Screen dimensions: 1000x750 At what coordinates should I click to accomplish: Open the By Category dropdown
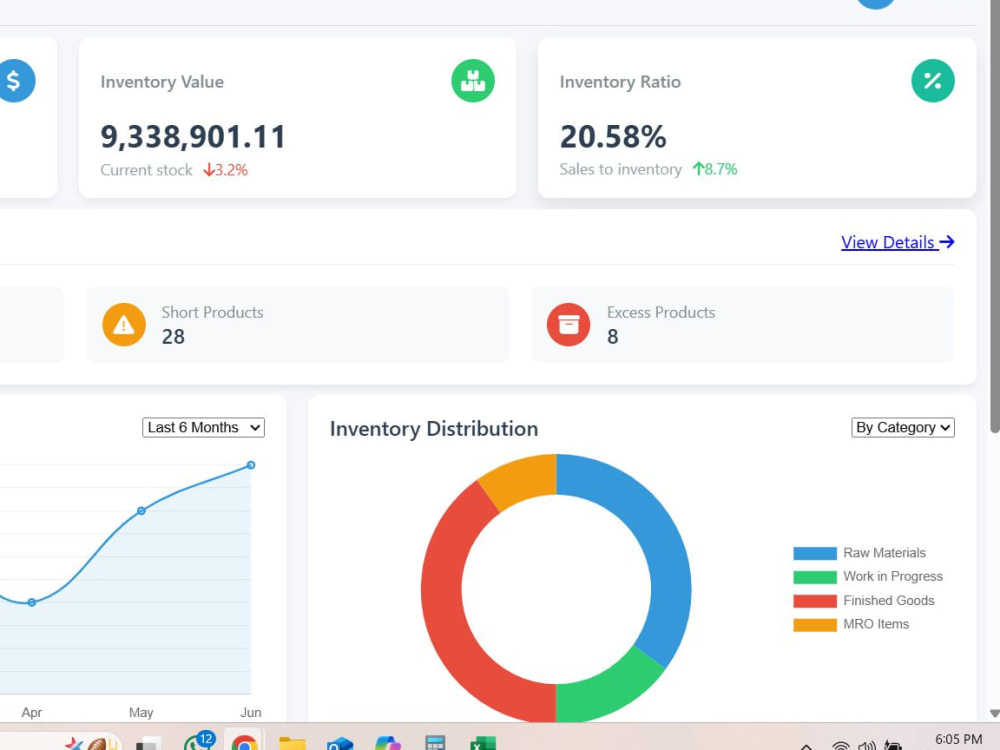[x=902, y=427]
